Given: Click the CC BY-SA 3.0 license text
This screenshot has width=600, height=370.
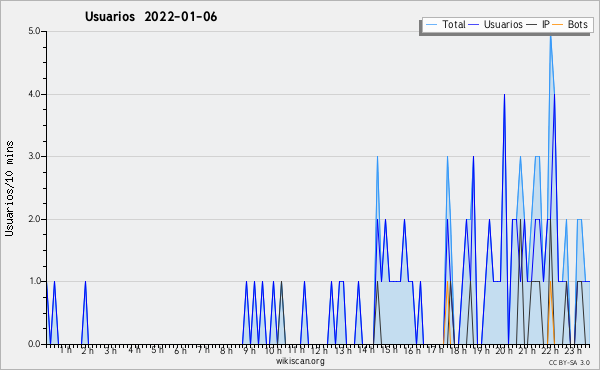Looking at the screenshot, I should (x=569, y=362).
